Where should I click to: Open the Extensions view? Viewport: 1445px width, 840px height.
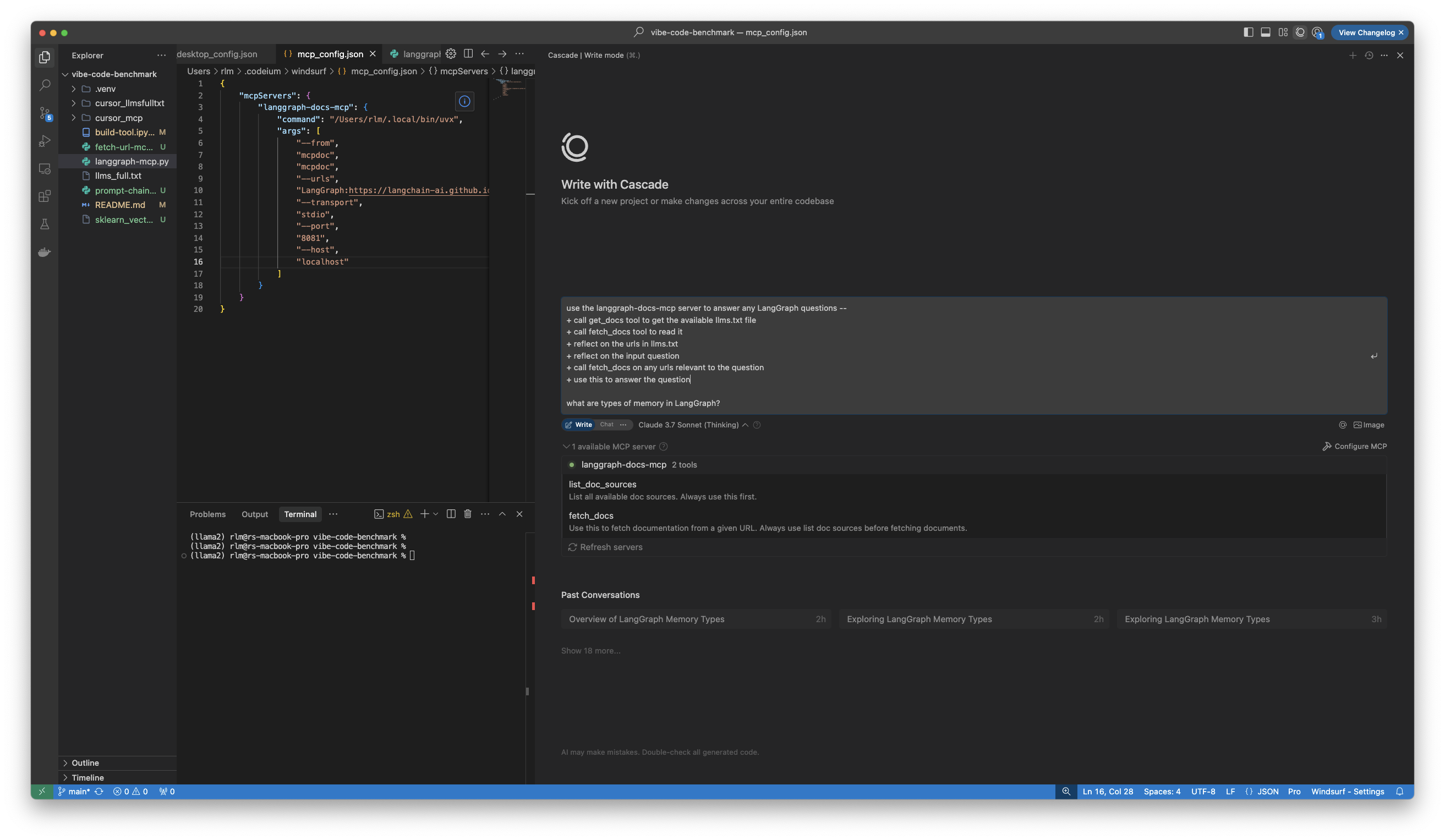click(45, 196)
